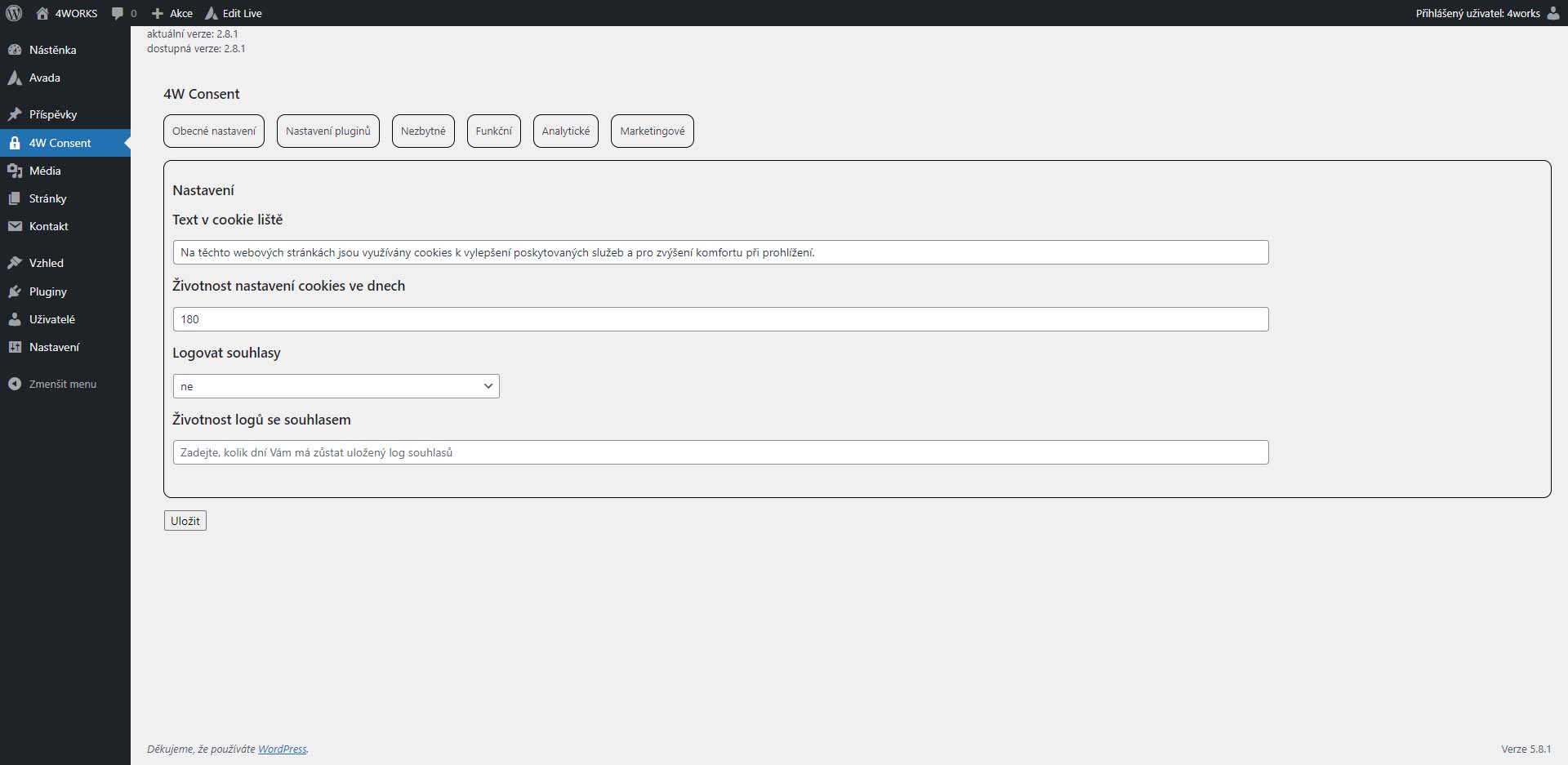1568x765 pixels.
Task: Click the Vzhled brush icon
Action: click(14, 263)
